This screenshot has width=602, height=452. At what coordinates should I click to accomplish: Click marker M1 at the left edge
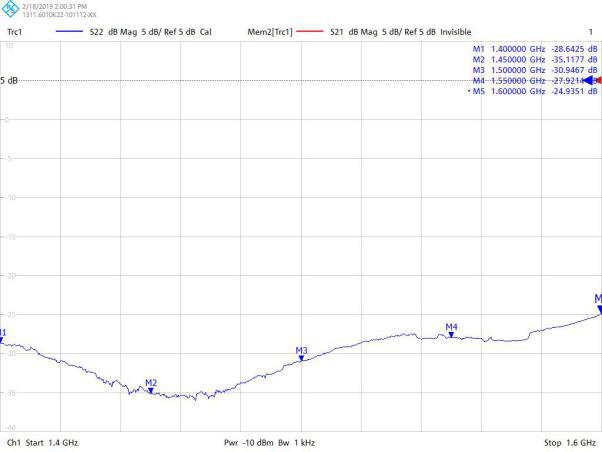tap(3, 338)
